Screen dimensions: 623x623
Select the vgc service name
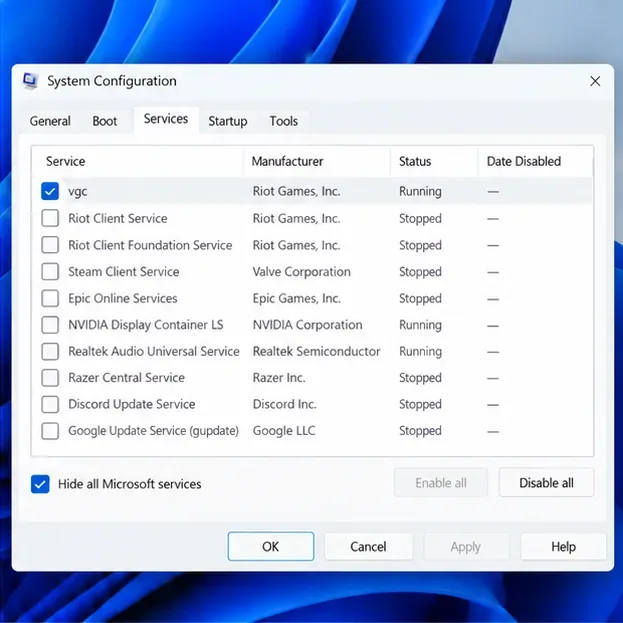click(78, 192)
